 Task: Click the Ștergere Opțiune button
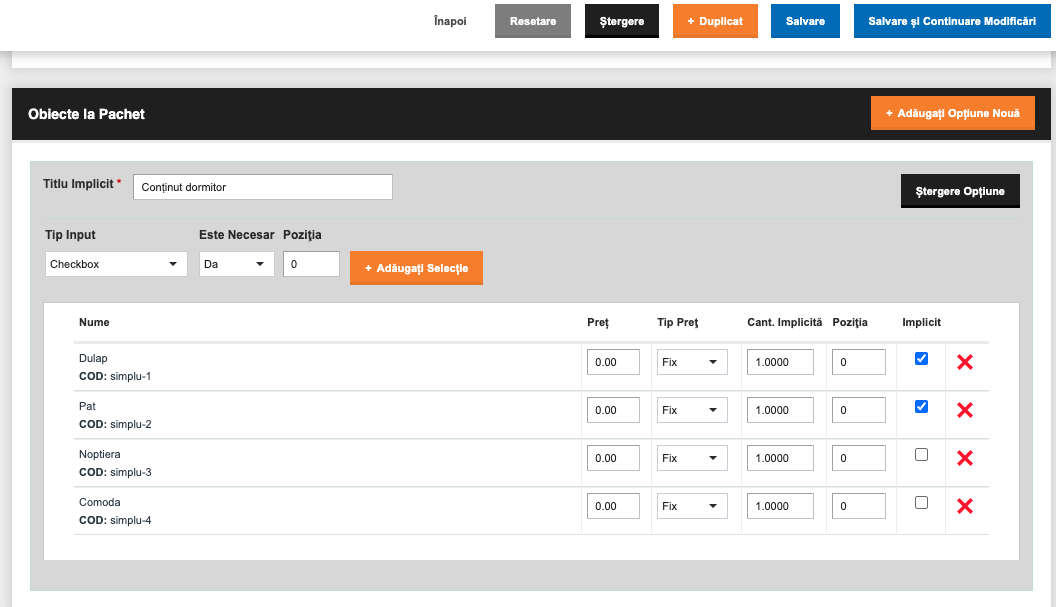pyautogui.click(x=960, y=191)
